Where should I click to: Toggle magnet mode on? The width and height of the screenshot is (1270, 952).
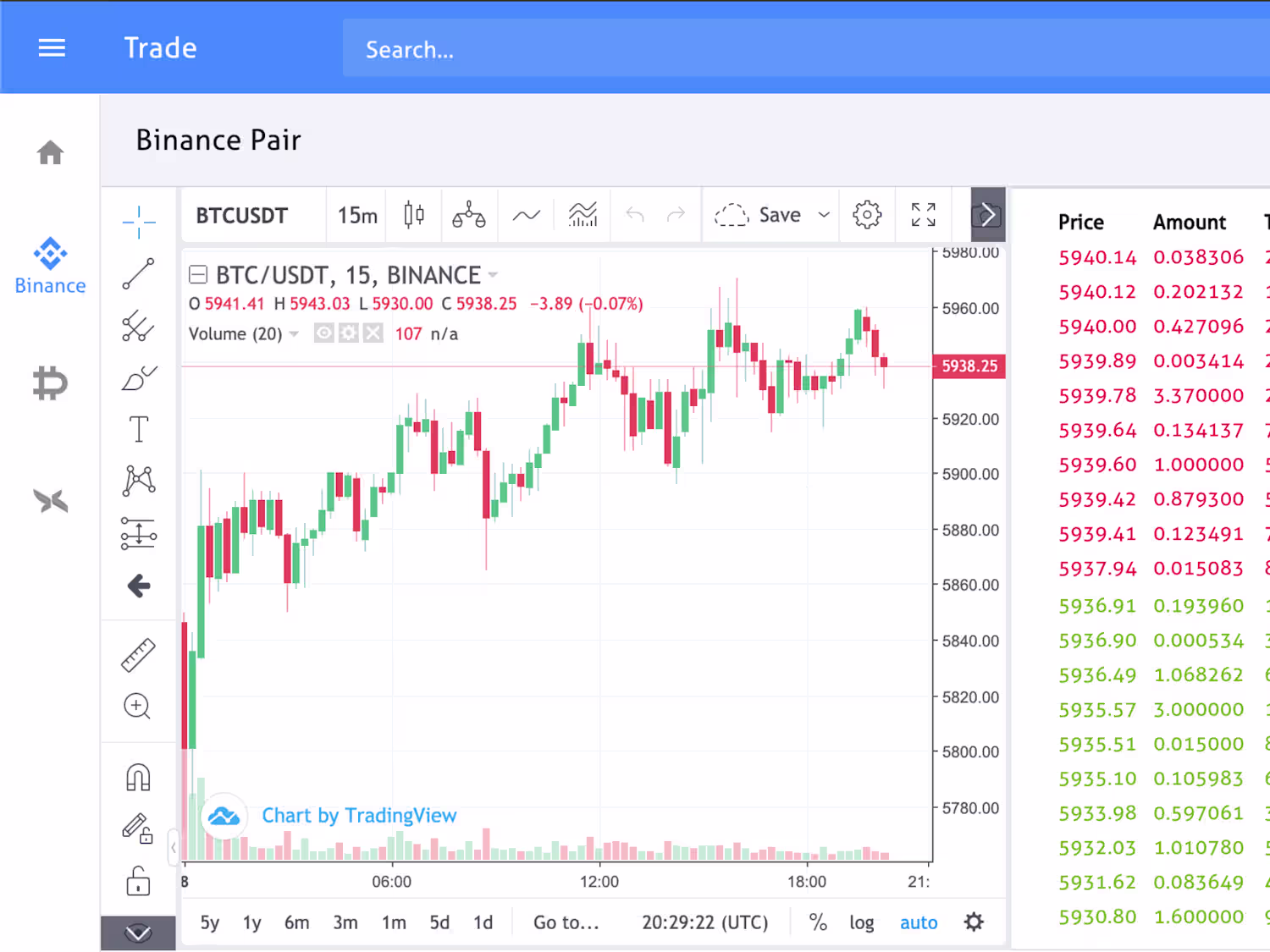pyautogui.click(x=138, y=777)
